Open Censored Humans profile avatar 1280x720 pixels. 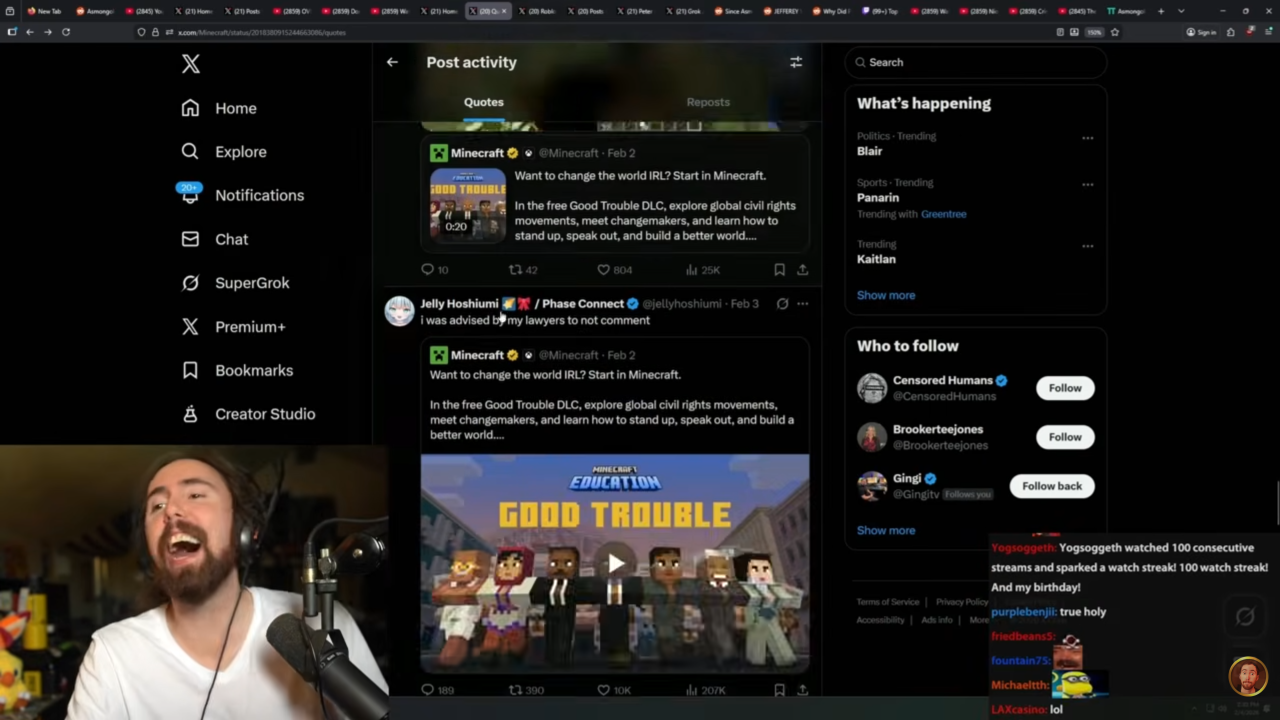click(x=872, y=388)
